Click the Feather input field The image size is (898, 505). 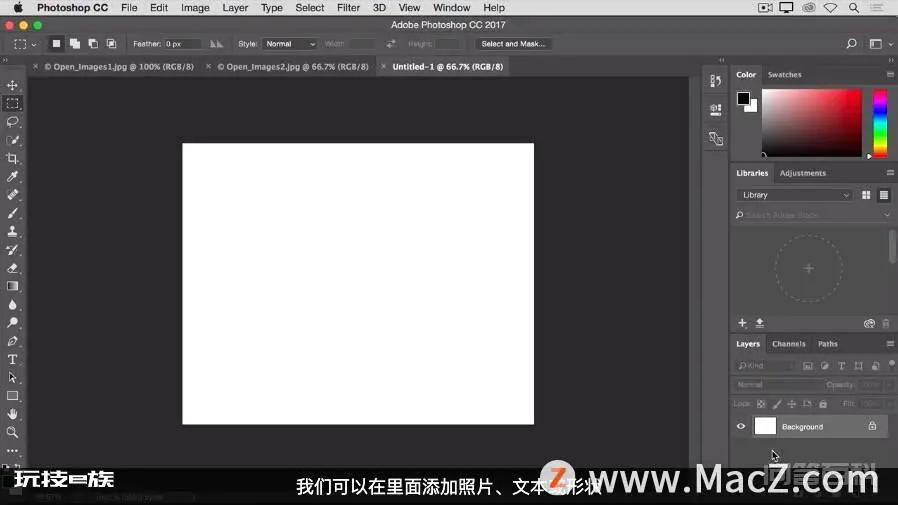(x=183, y=44)
